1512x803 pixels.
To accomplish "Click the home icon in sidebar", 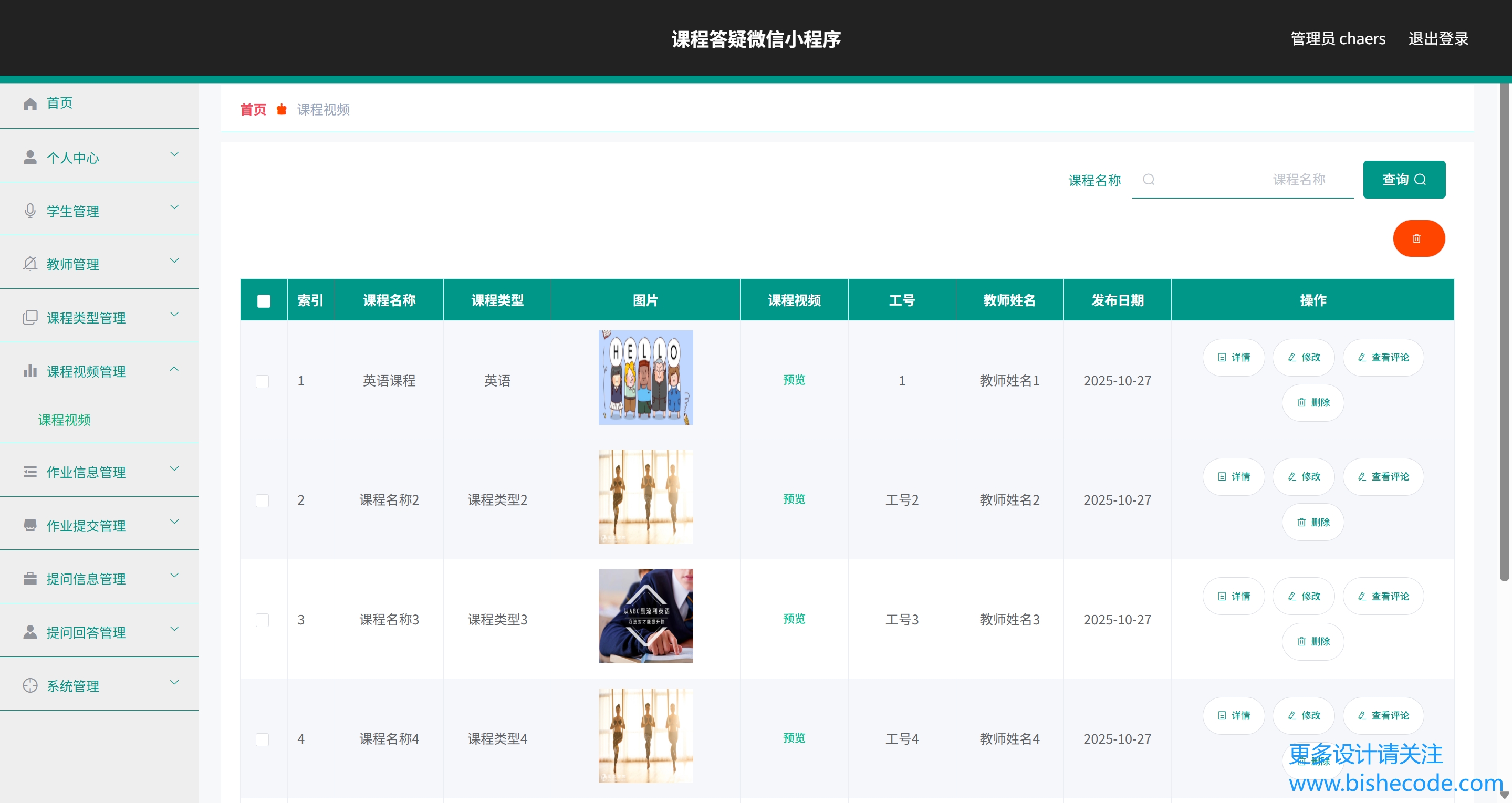I will tap(30, 104).
